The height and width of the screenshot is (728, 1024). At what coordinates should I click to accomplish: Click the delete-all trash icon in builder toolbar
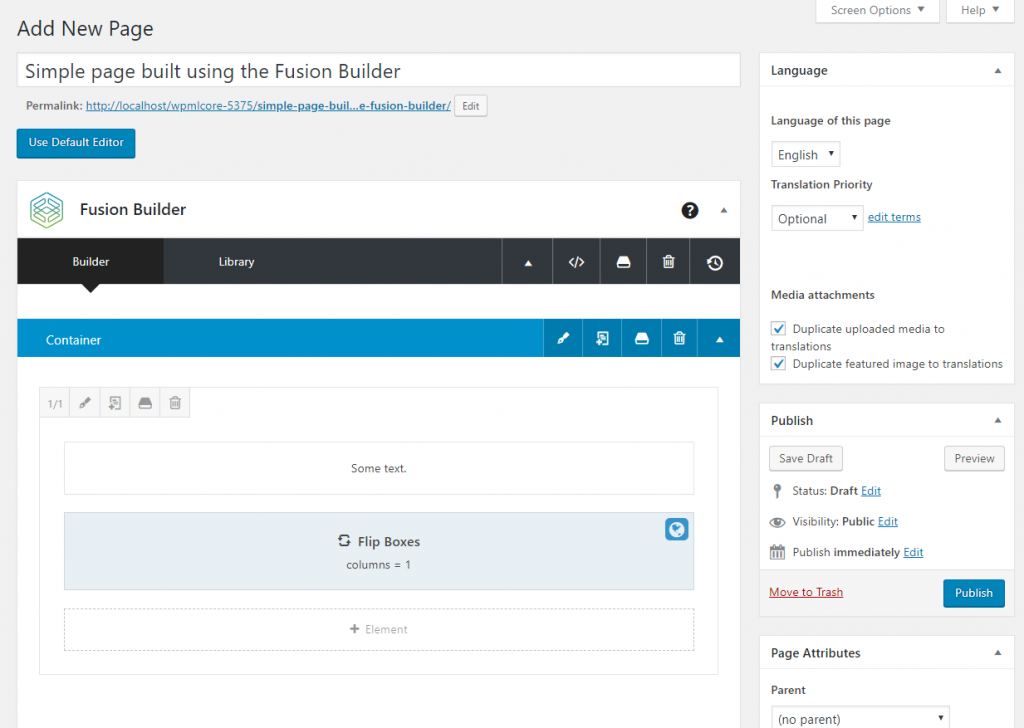tap(668, 262)
